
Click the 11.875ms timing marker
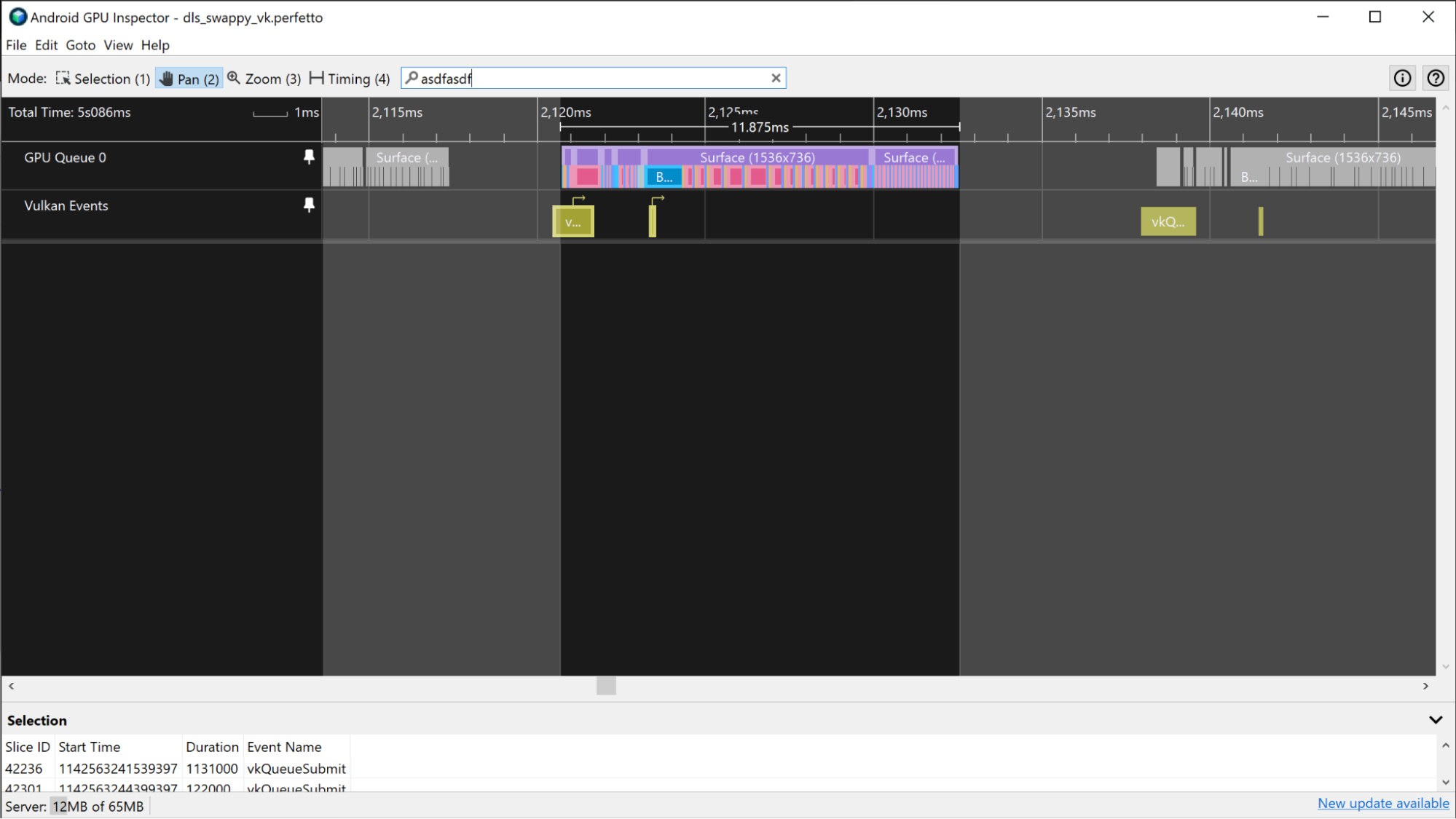(759, 128)
